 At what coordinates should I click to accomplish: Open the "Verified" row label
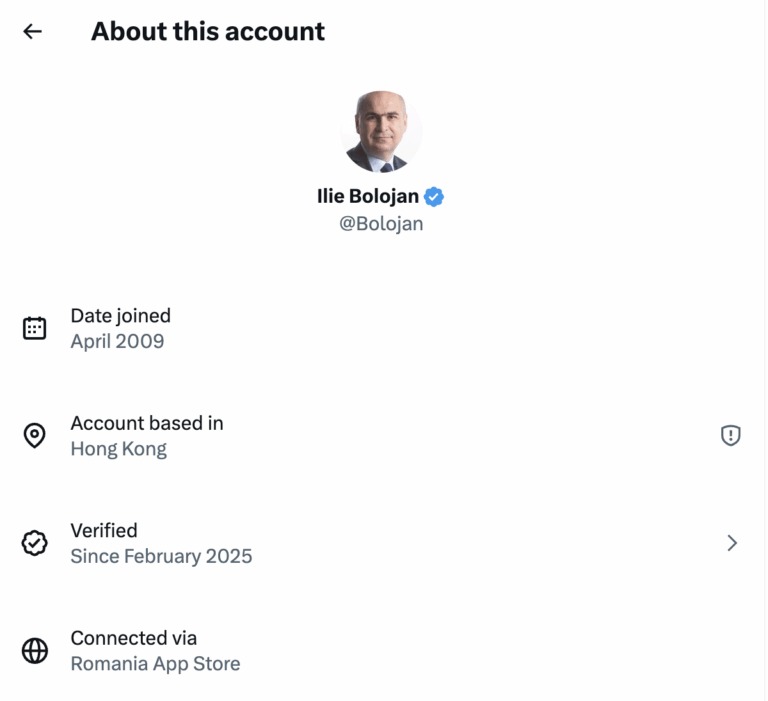104,531
